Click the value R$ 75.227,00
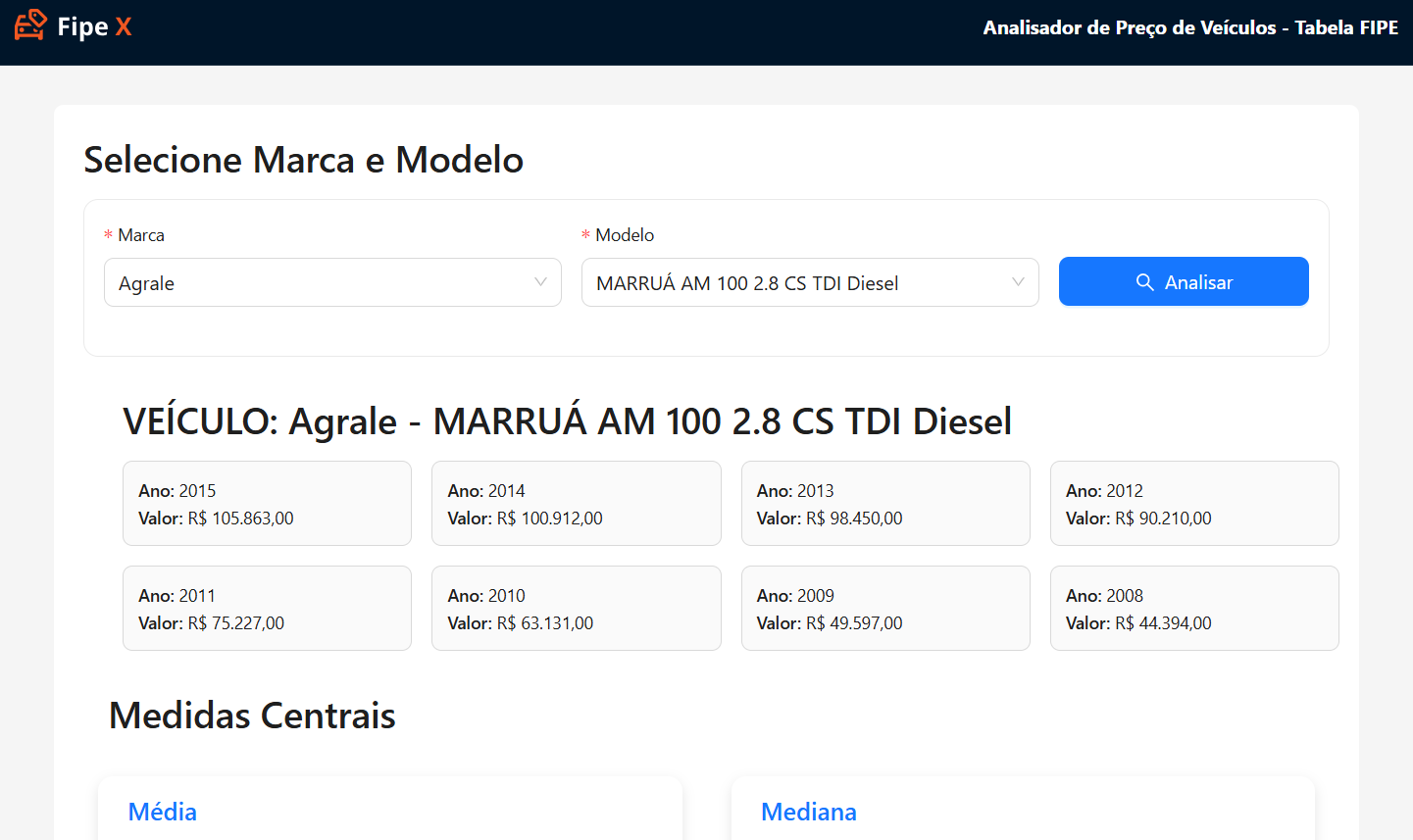Image resolution: width=1413 pixels, height=840 pixels. click(x=236, y=623)
